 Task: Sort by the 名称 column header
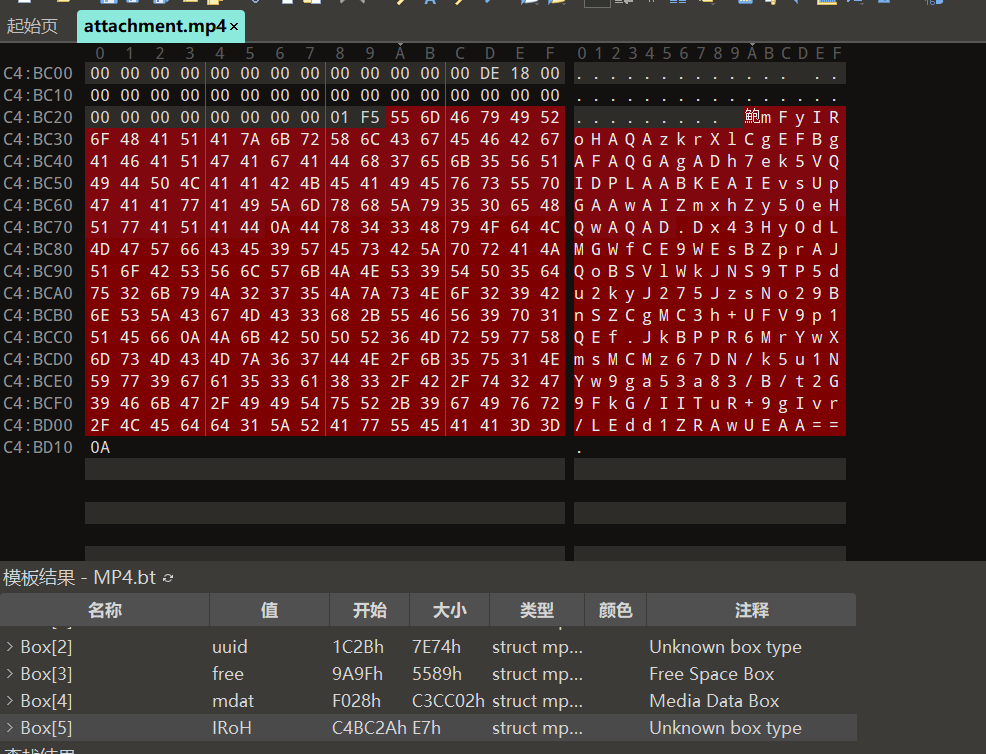[104, 610]
